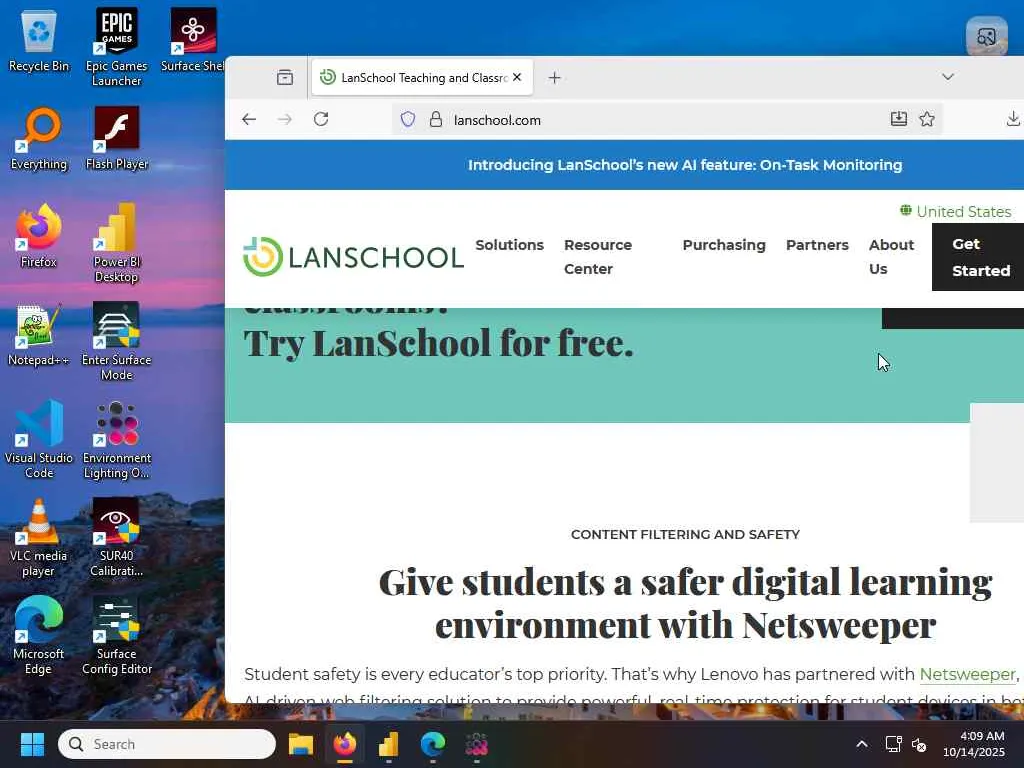Open the clock and date flyout

974,744
